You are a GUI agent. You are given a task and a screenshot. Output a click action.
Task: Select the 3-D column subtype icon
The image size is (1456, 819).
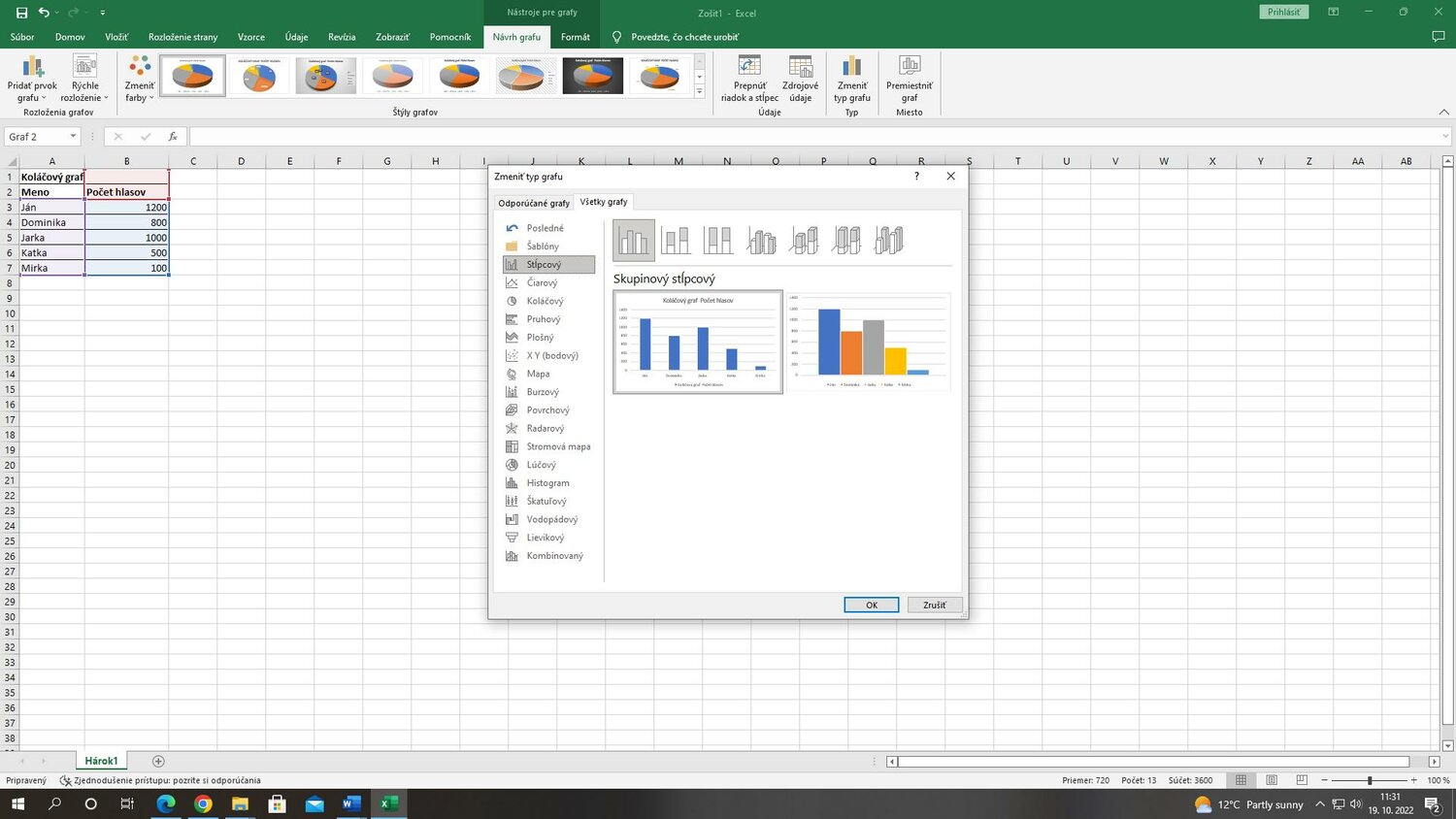(x=889, y=240)
